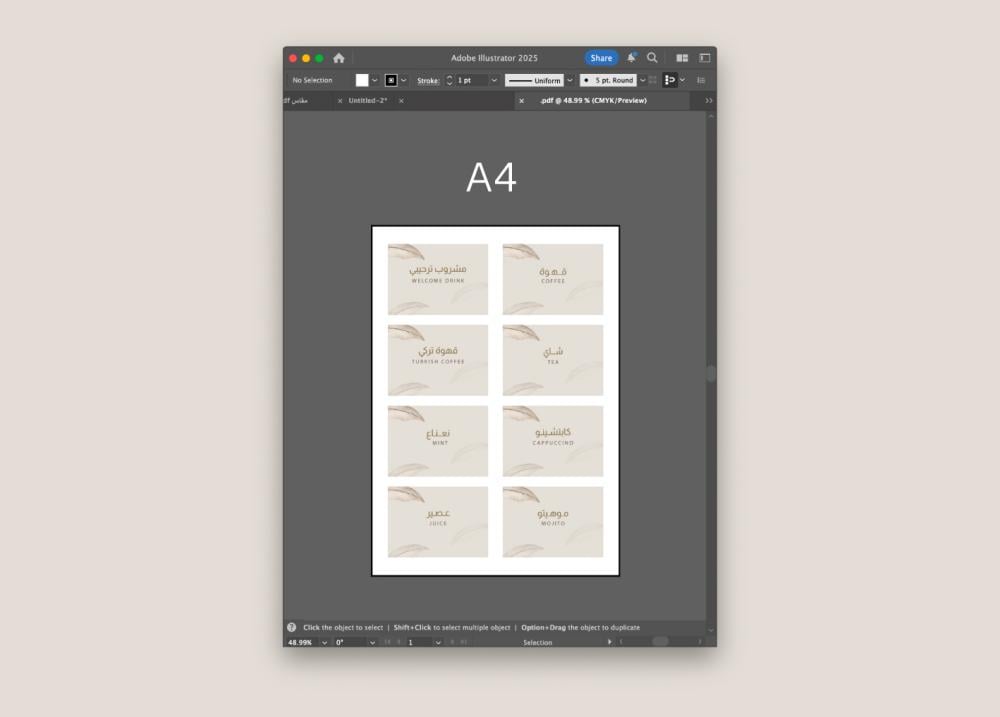The width and height of the screenshot is (1000, 717).
Task: Click the Share button
Action: coord(601,58)
